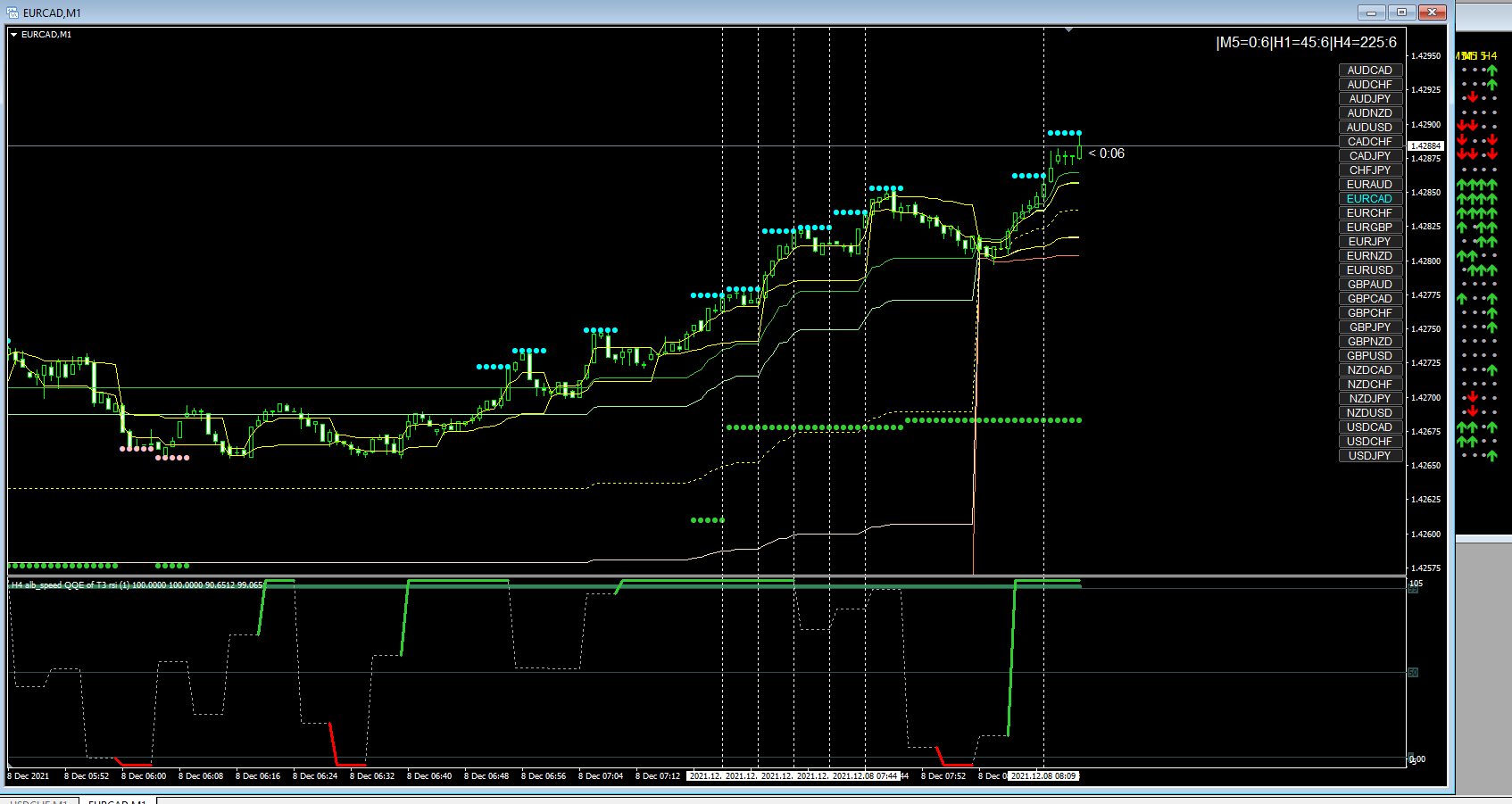
Task: Open the EURUSD symbol
Action: pyautogui.click(x=1370, y=270)
